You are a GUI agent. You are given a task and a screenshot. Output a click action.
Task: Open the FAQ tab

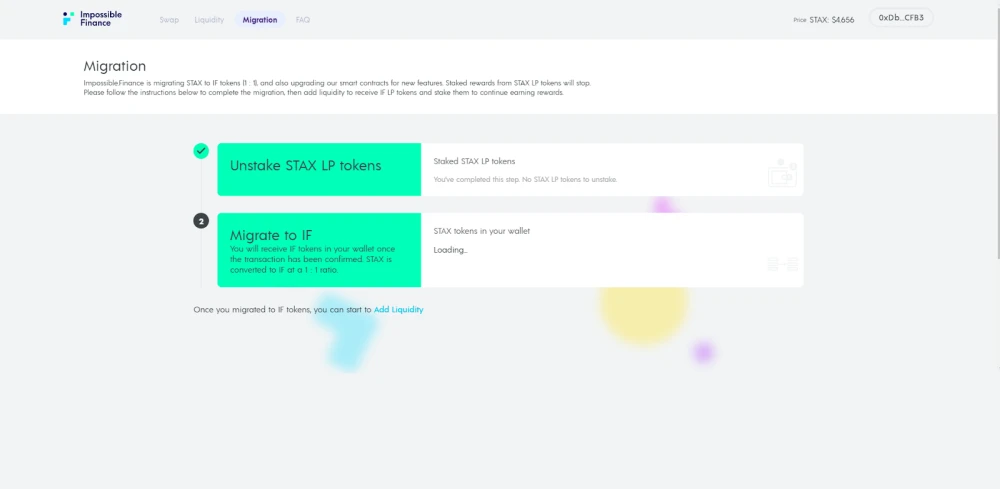pyautogui.click(x=303, y=20)
